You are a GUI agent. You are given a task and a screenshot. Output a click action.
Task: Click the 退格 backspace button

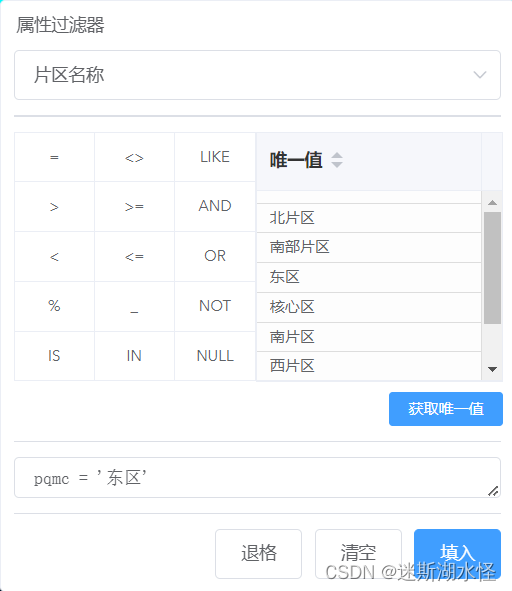[x=258, y=553]
